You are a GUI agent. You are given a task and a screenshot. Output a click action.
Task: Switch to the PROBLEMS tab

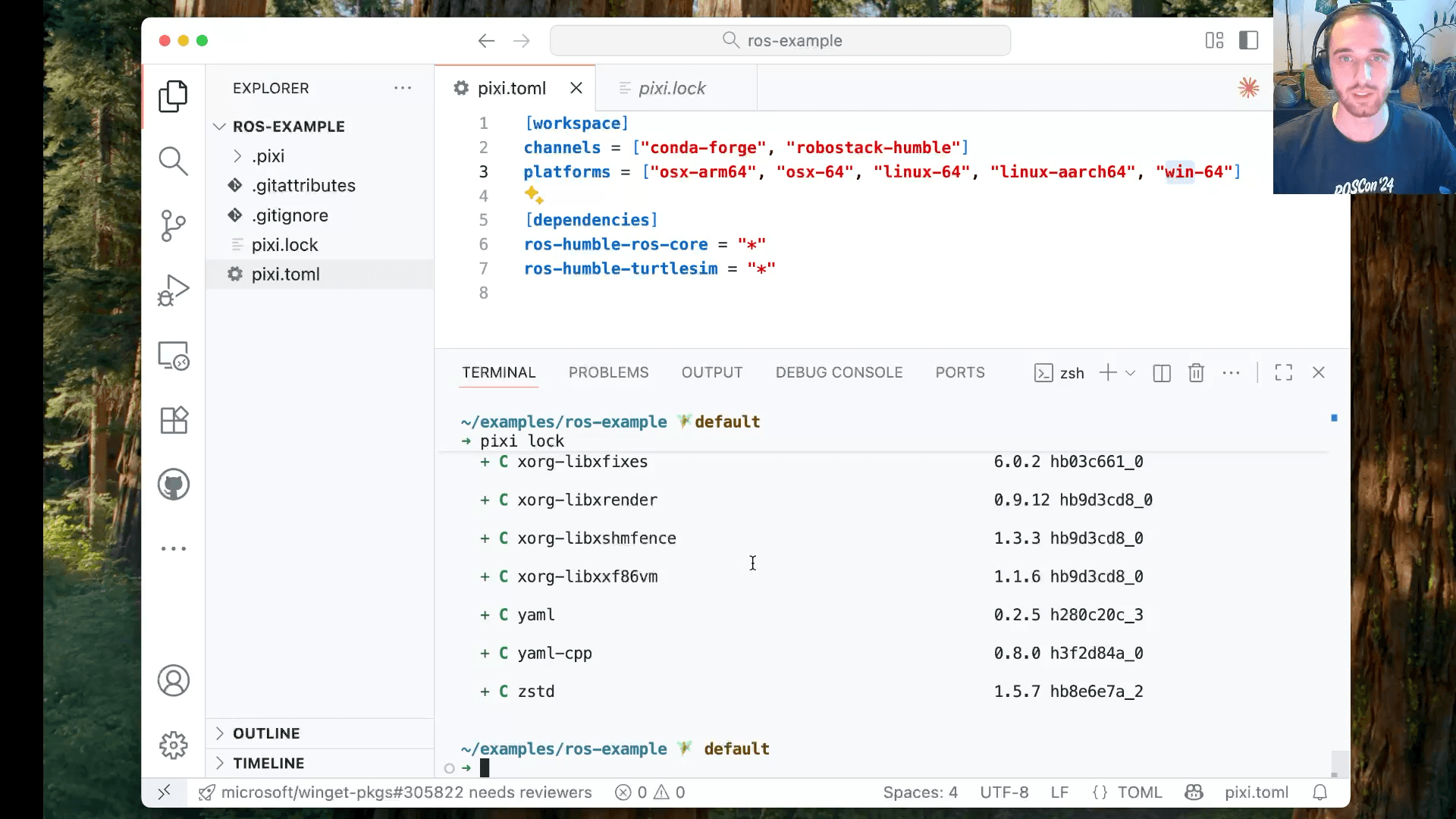coord(608,373)
